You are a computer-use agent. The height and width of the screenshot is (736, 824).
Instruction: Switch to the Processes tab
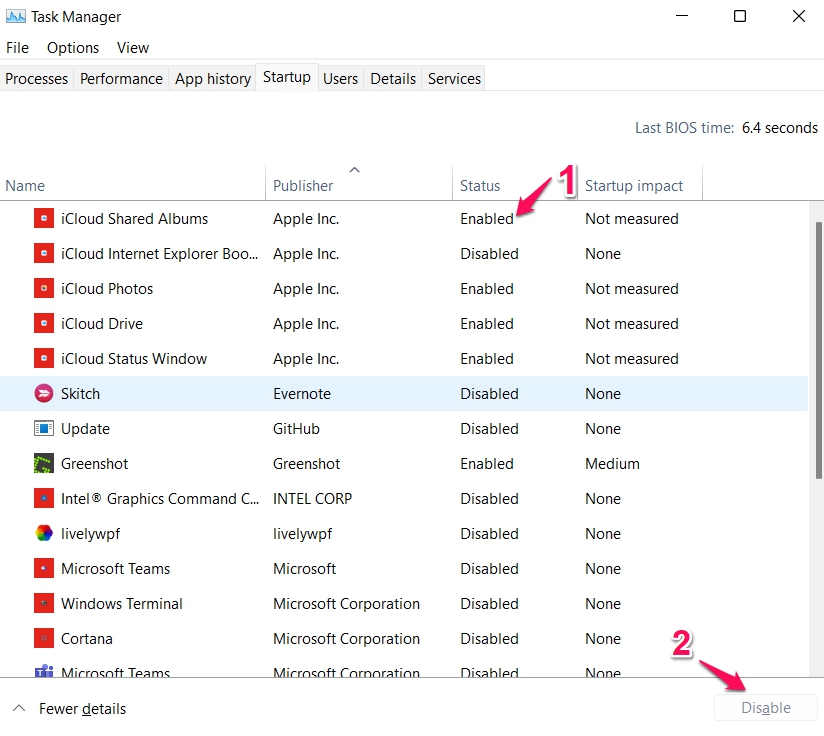pos(37,79)
